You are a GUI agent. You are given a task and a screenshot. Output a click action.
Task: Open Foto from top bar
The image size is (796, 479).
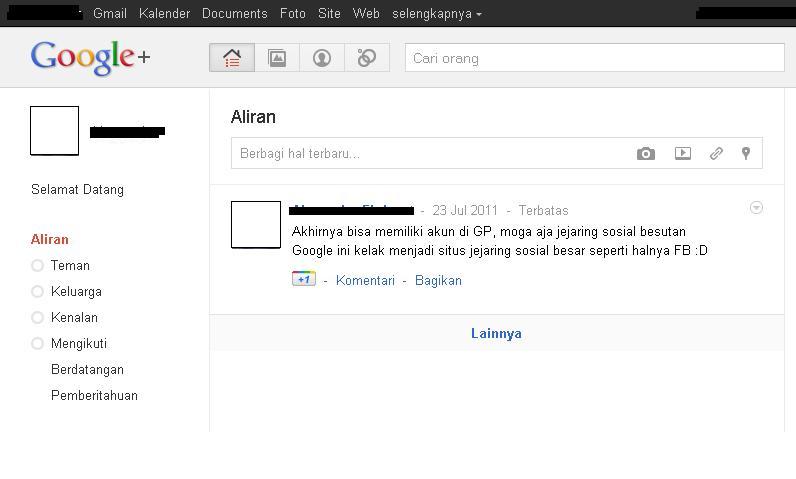pyautogui.click(x=293, y=14)
